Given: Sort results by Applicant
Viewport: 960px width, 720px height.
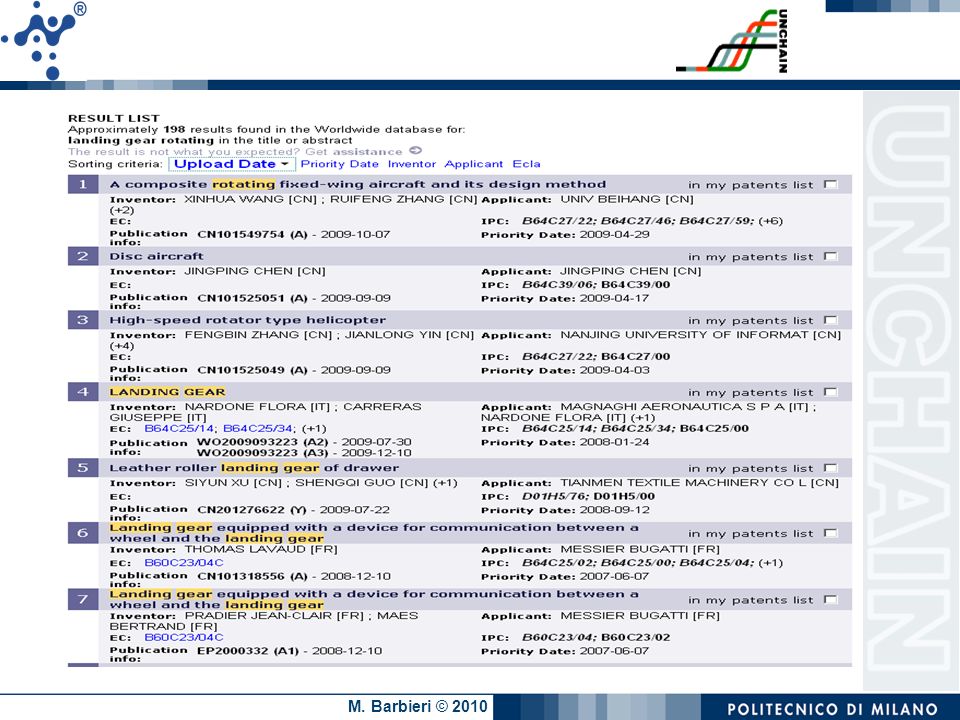Looking at the screenshot, I should pos(473,164).
